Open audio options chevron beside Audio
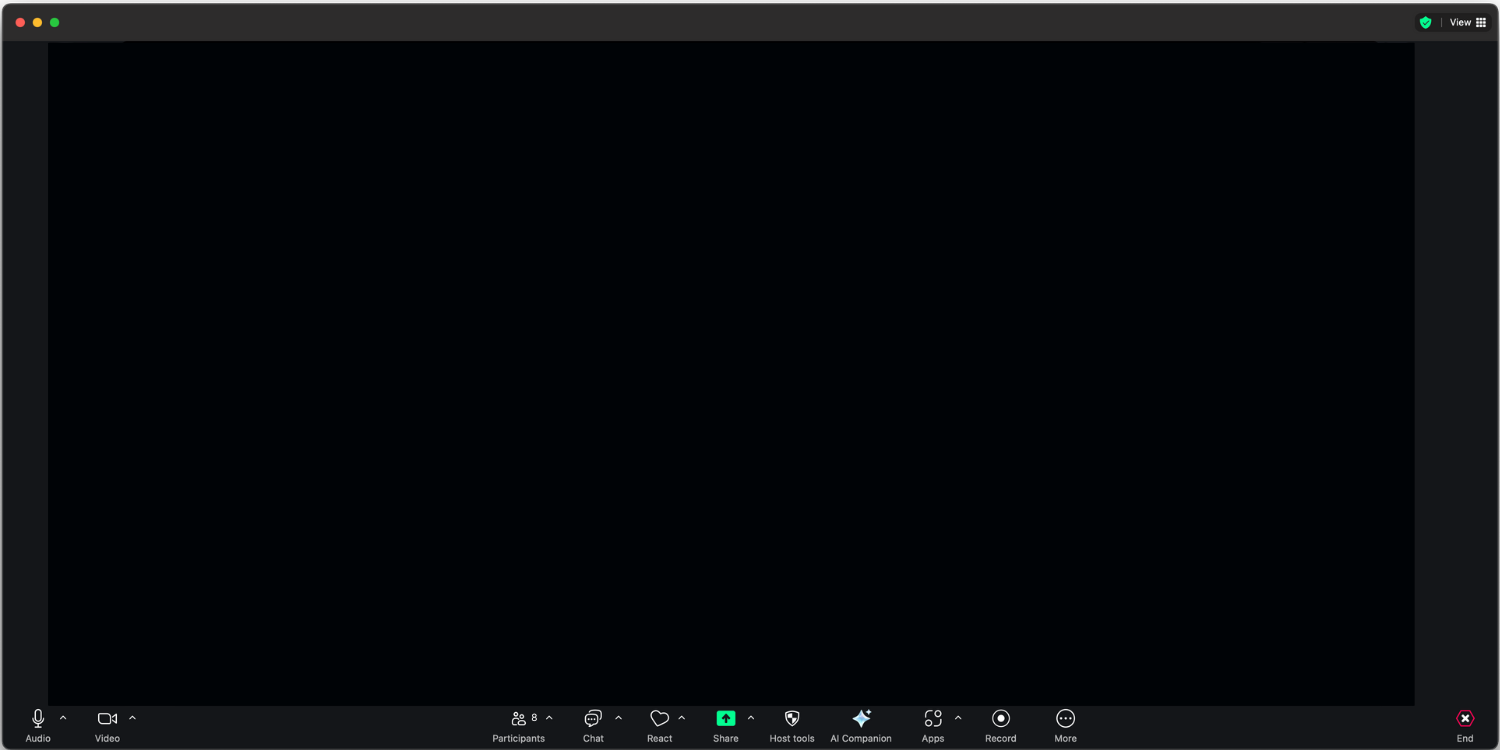The image size is (1500, 750). point(63,718)
